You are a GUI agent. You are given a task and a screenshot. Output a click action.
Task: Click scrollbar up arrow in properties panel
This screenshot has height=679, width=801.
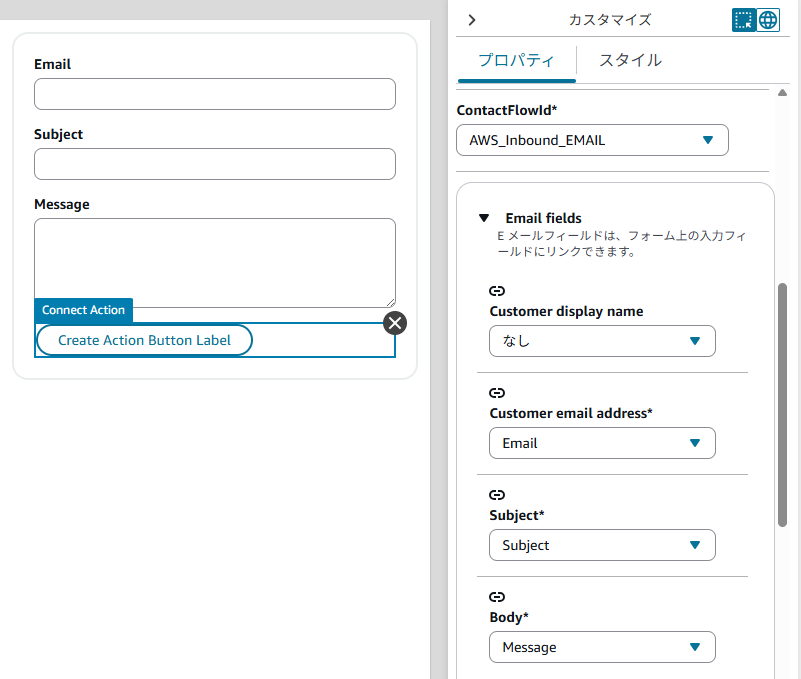click(x=782, y=93)
